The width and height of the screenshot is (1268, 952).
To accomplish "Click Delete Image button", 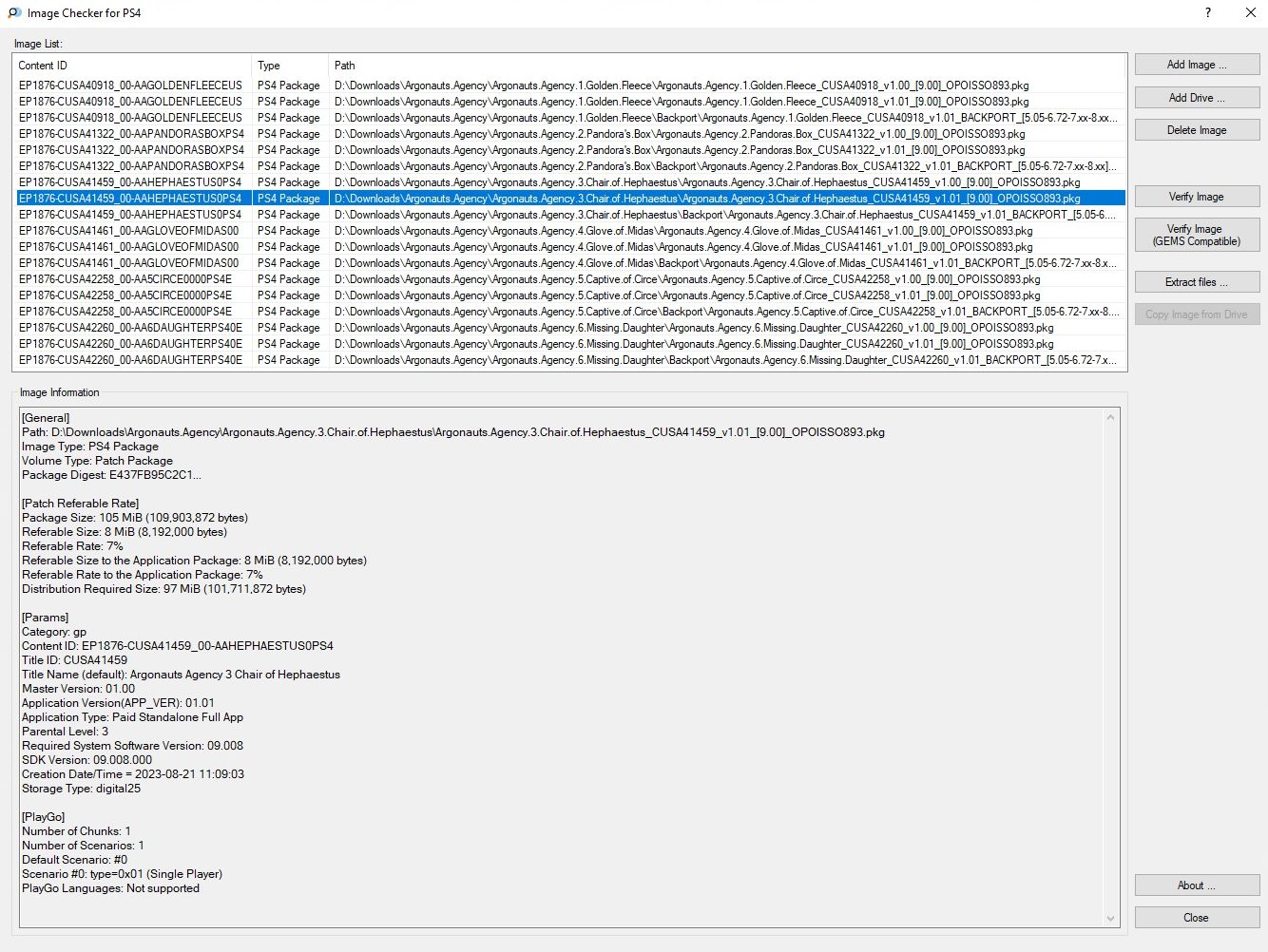I will coord(1196,130).
